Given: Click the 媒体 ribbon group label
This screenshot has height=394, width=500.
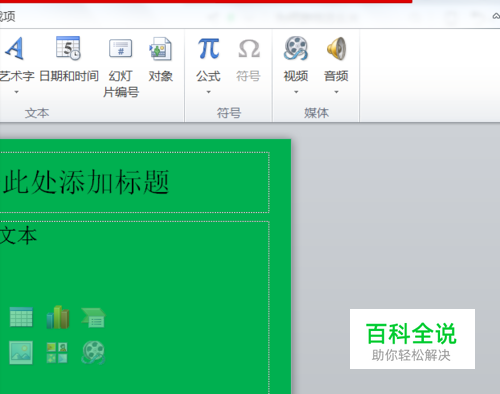Looking at the screenshot, I should [x=316, y=113].
